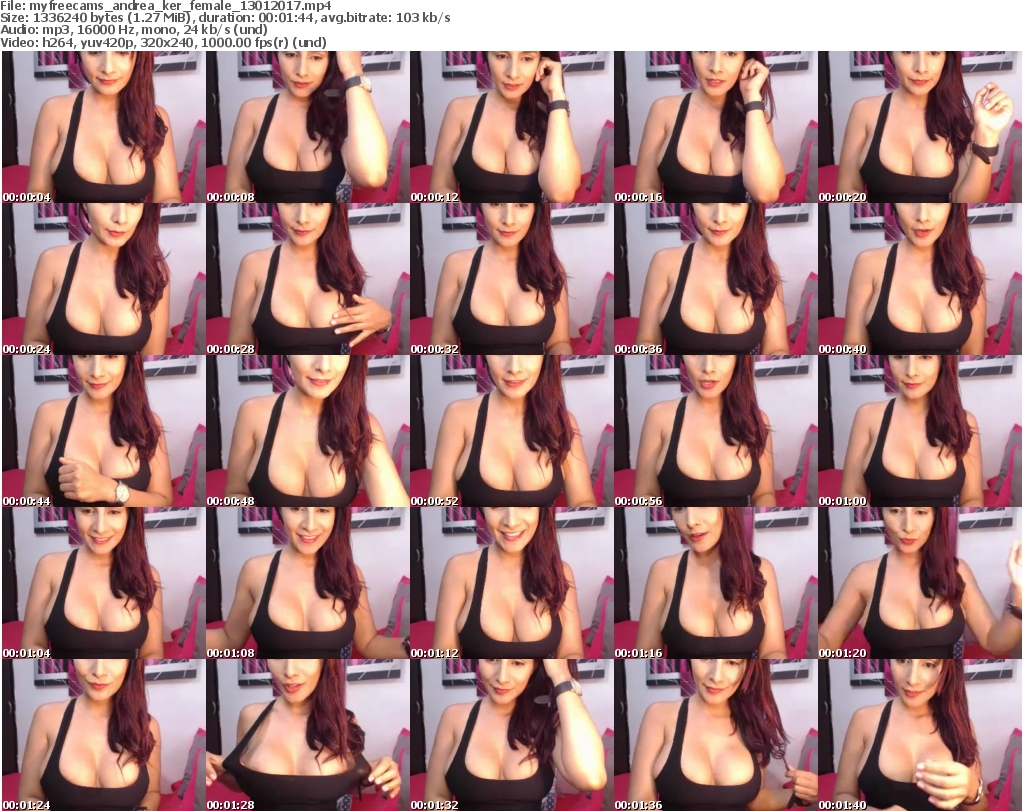Viewport: 1024px width, 811px height.
Task: Open the frame stamped 00:00:28
Action: pos(308,279)
